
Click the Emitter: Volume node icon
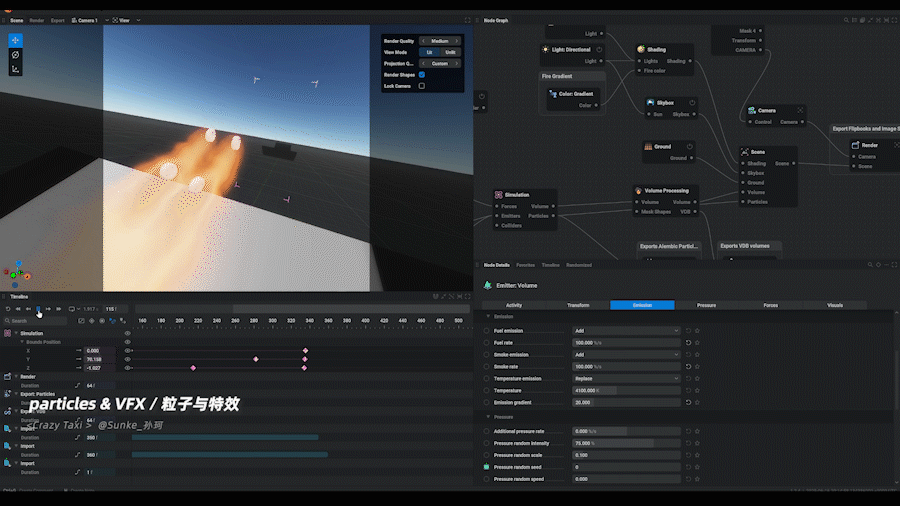click(x=487, y=285)
